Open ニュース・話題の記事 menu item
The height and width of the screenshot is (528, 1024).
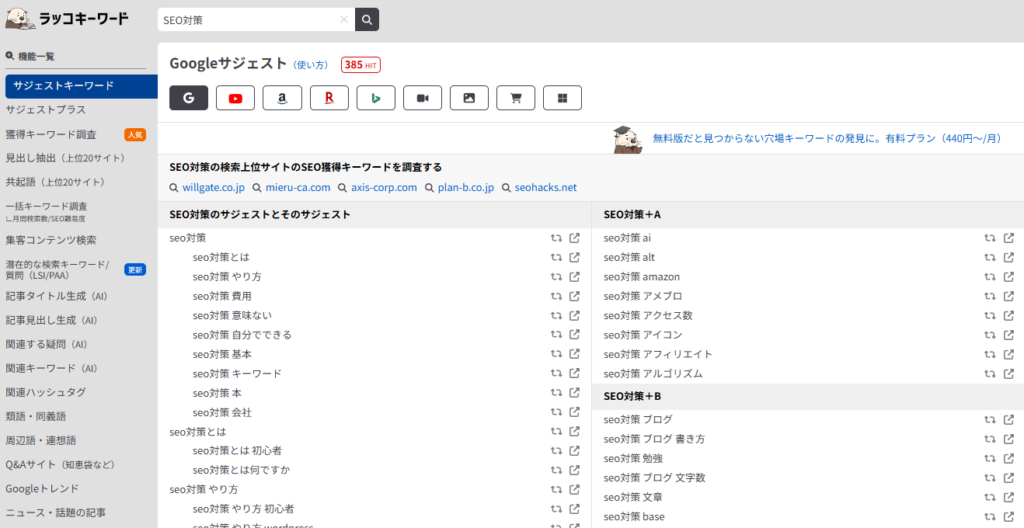56,513
